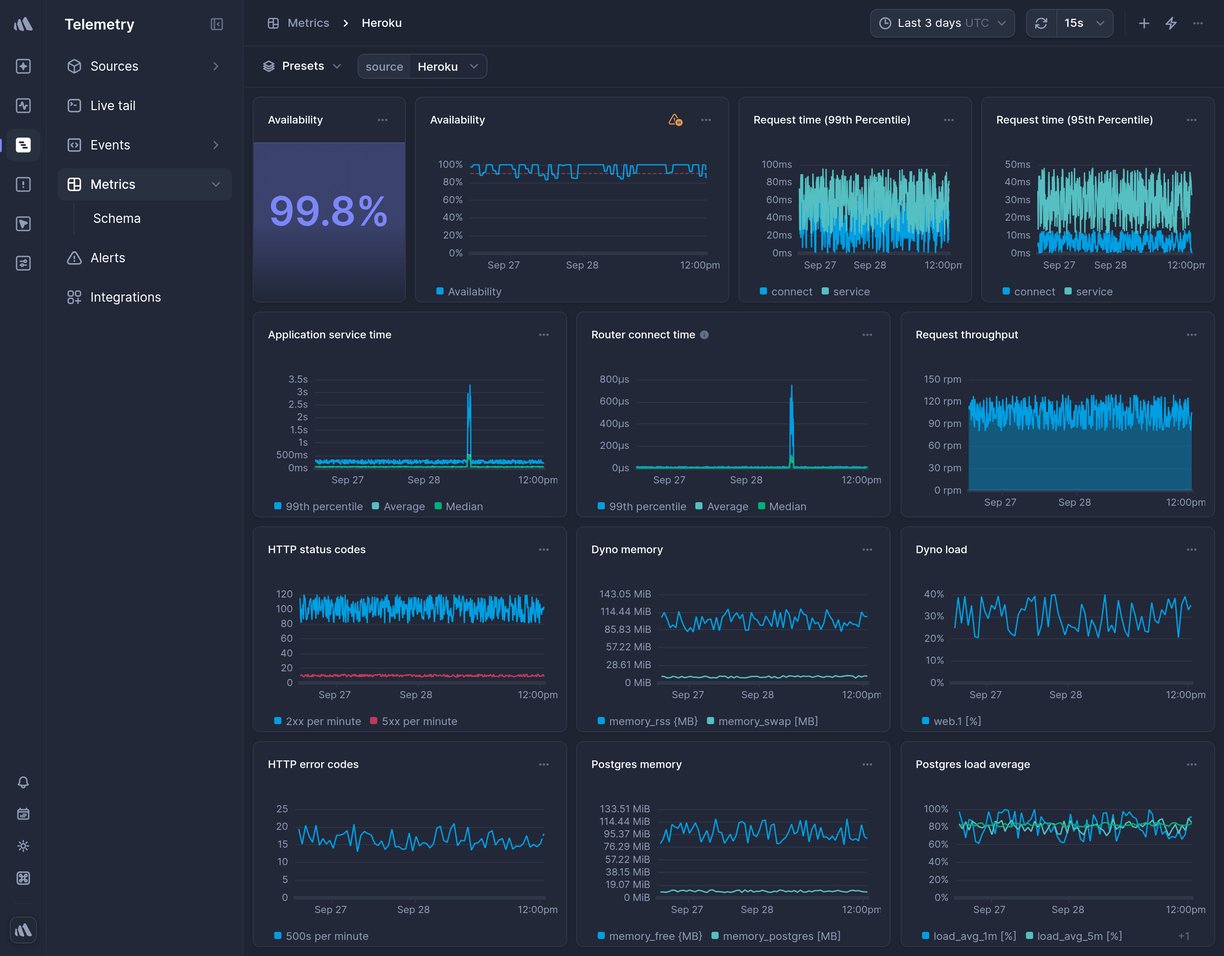
Task: Open options for Request time 99th Percentile
Action: coord(948,120)
